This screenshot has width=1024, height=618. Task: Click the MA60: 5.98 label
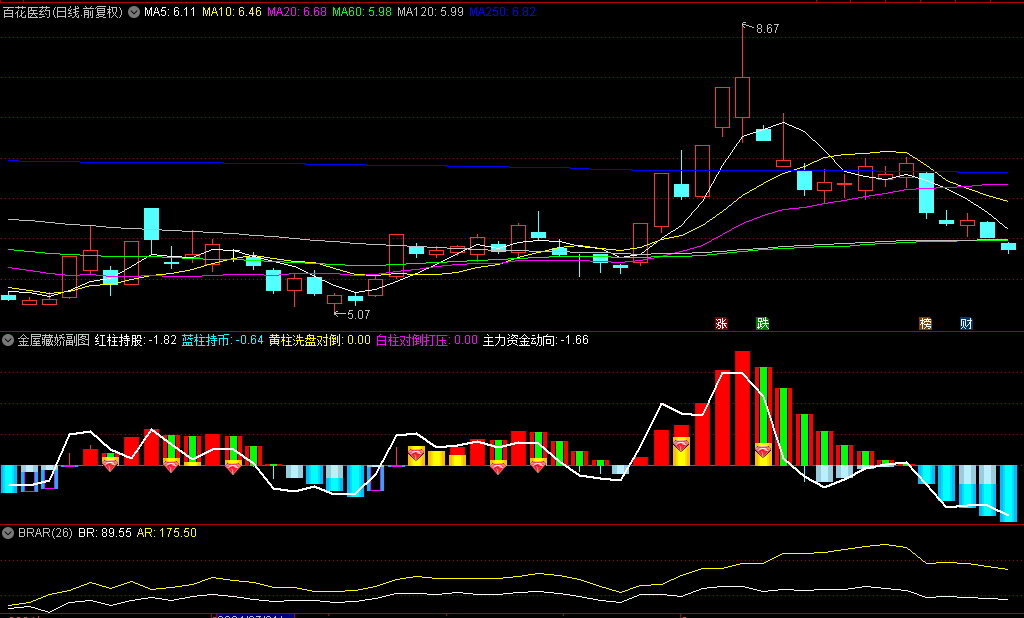tap(362, 12)
